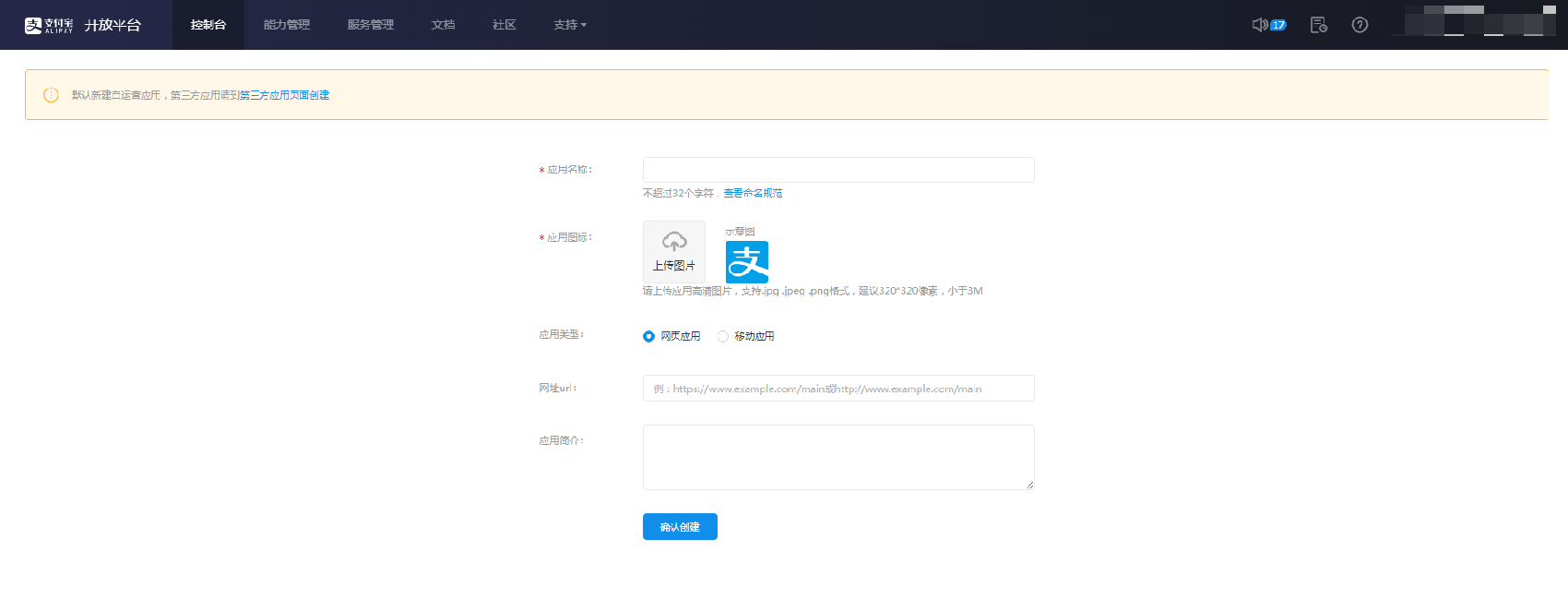This screenshot has width=1568, height=600.
Task: Click the warning icon in the notice banner
Action: tap(51, 95)
